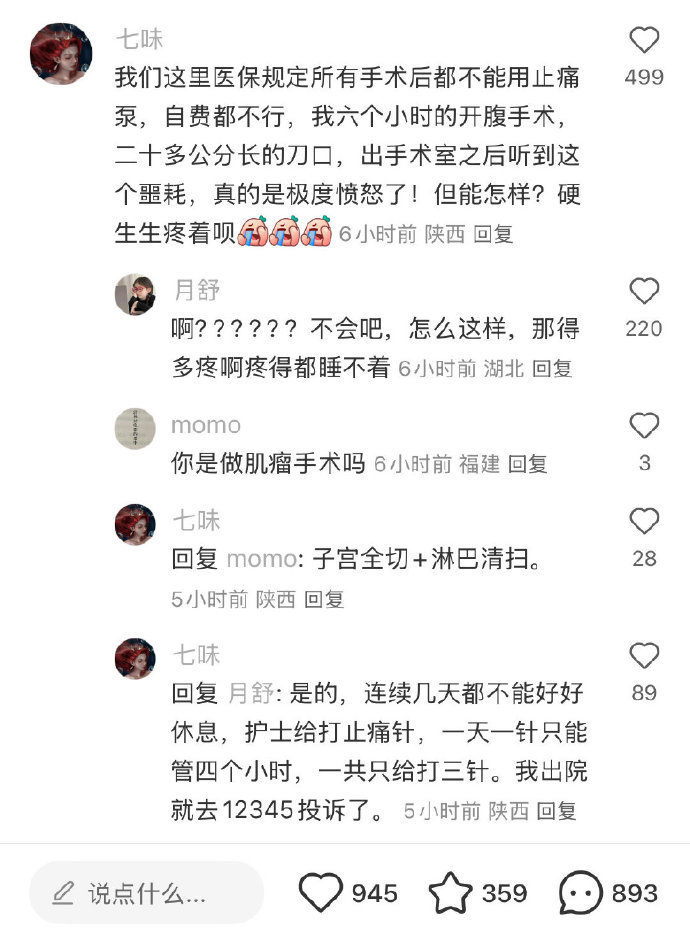Reply to 月舒's comment from 湖北
This screenshot has height=938, width=690.
coord(552,368)
